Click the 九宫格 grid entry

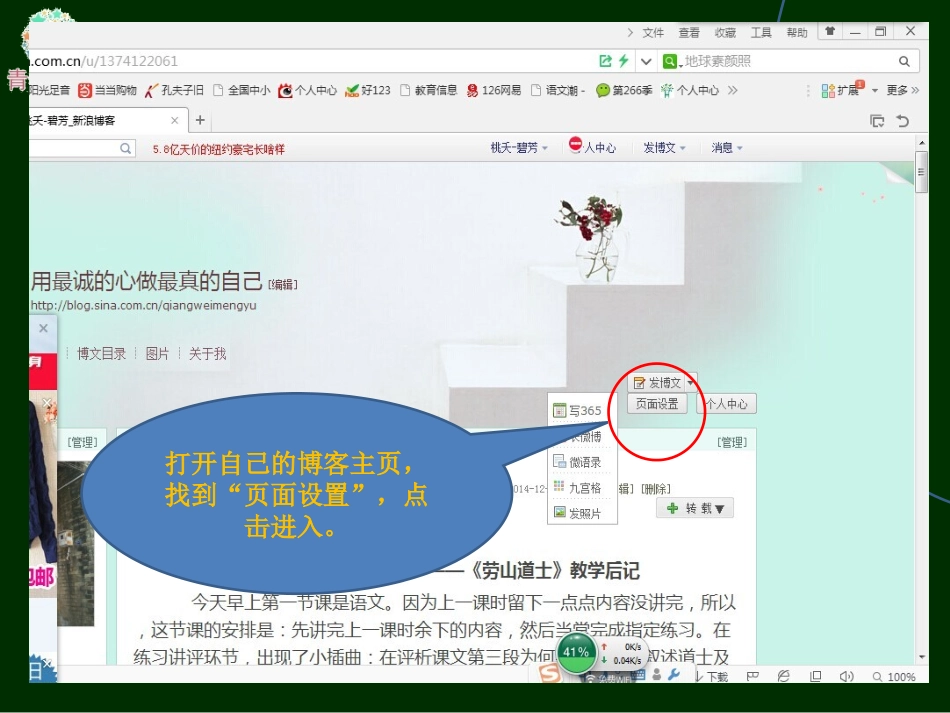coord(577,488)
